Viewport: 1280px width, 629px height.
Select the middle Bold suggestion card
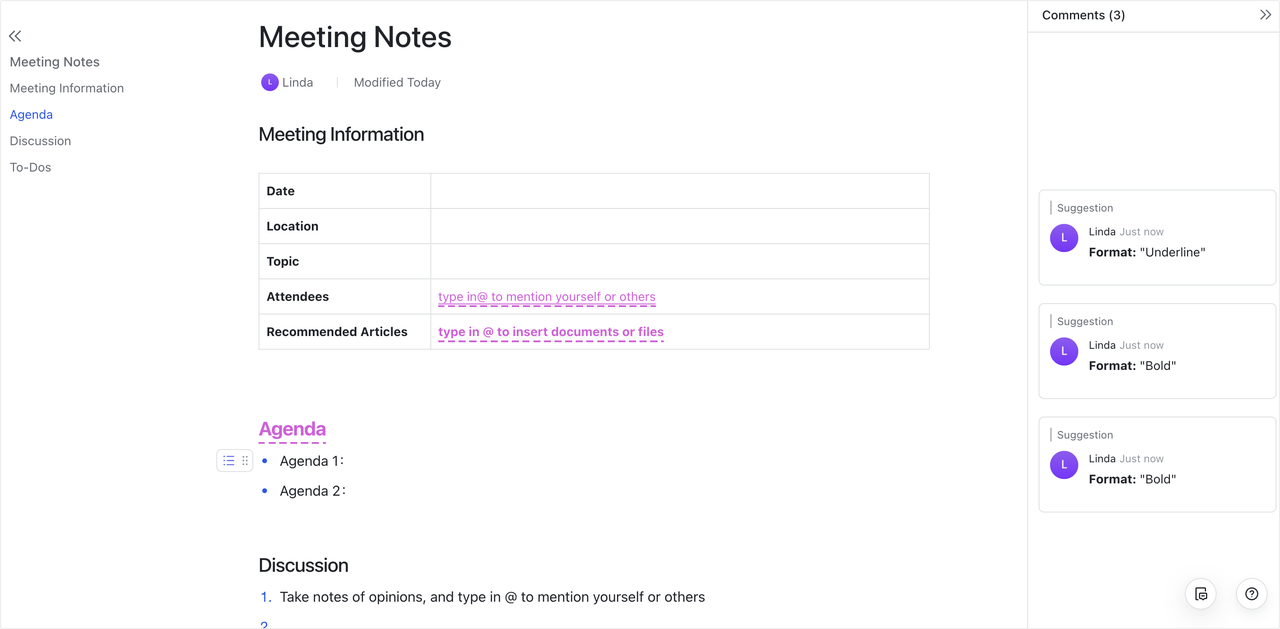pyautogui.click(x=1157, y=352)
